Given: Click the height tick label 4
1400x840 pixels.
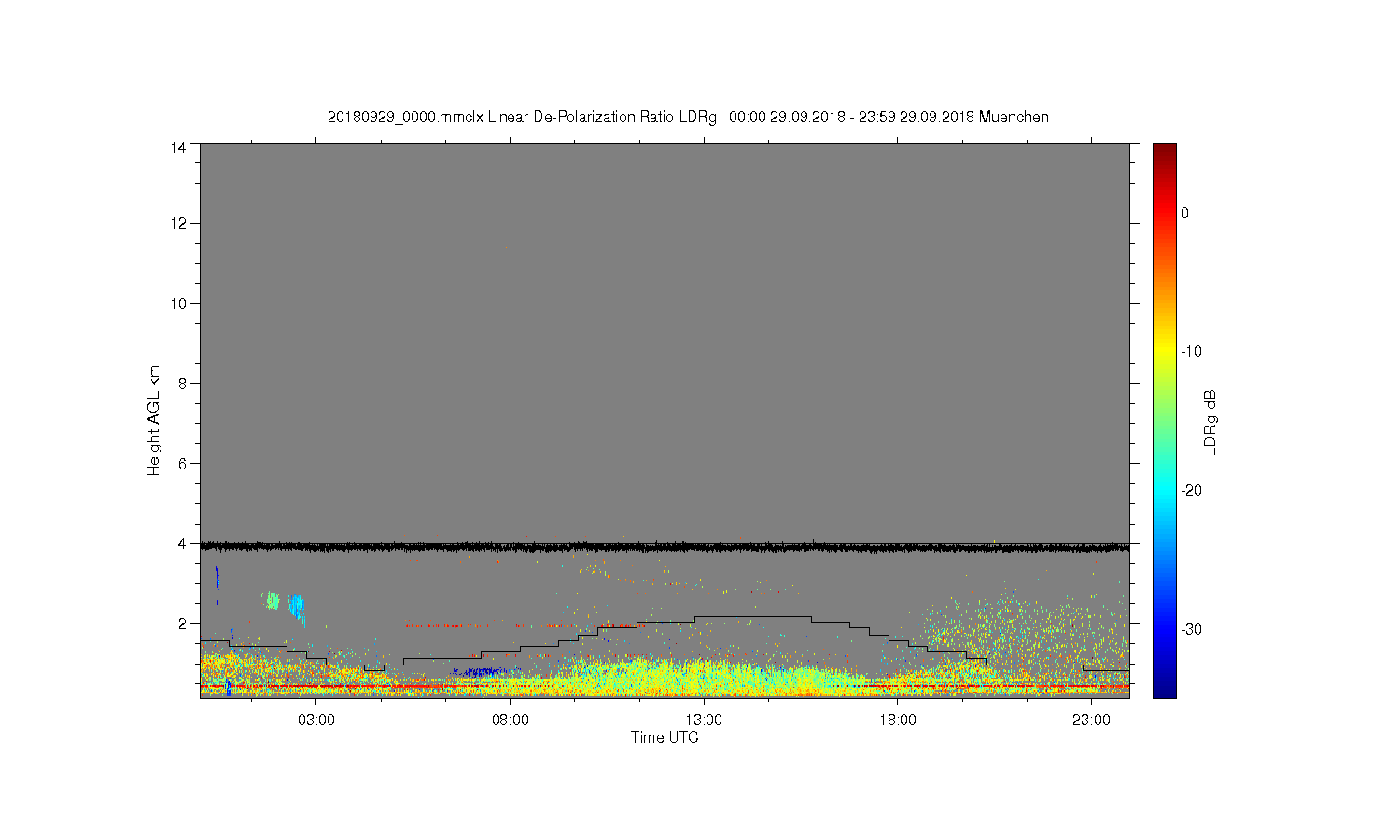Looking at the screenshot, I should click(182, 543).
